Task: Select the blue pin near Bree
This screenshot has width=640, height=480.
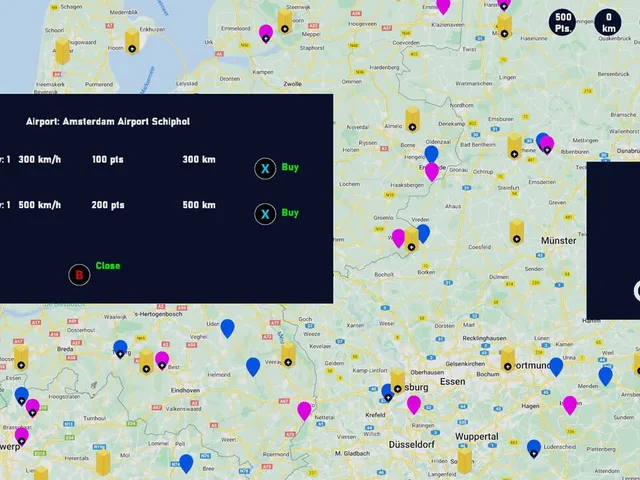Action: coord(186,464)
